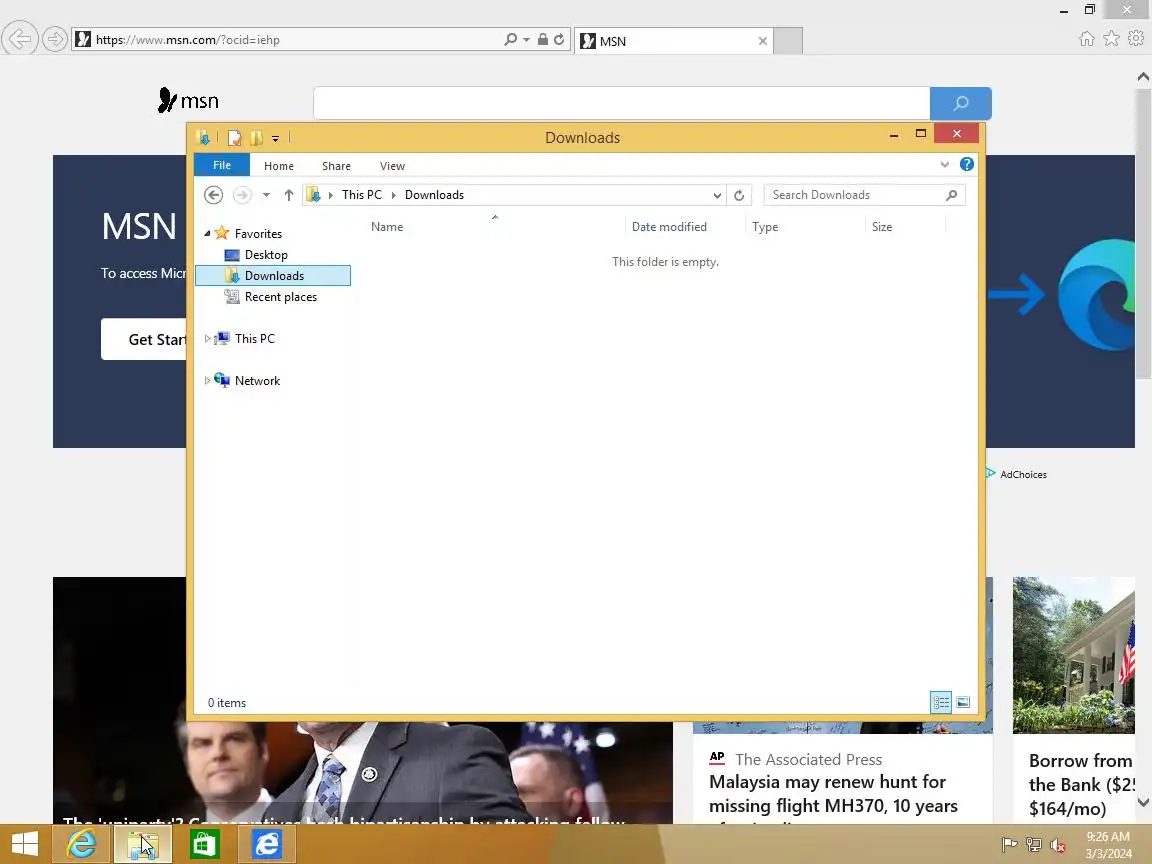Click the browser Home icon

1087,39
